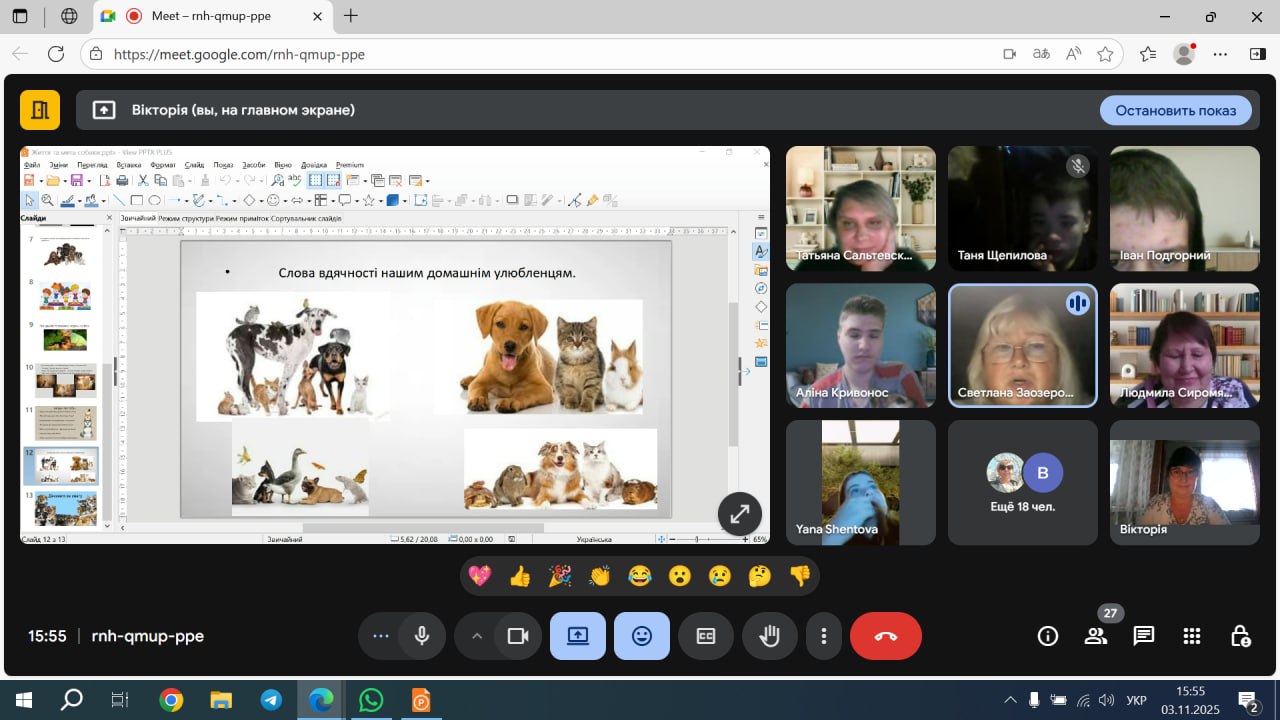The height and width of the screenshot is (720, 1280).
Task: Show the participants list
Action: click(1096, 636)
